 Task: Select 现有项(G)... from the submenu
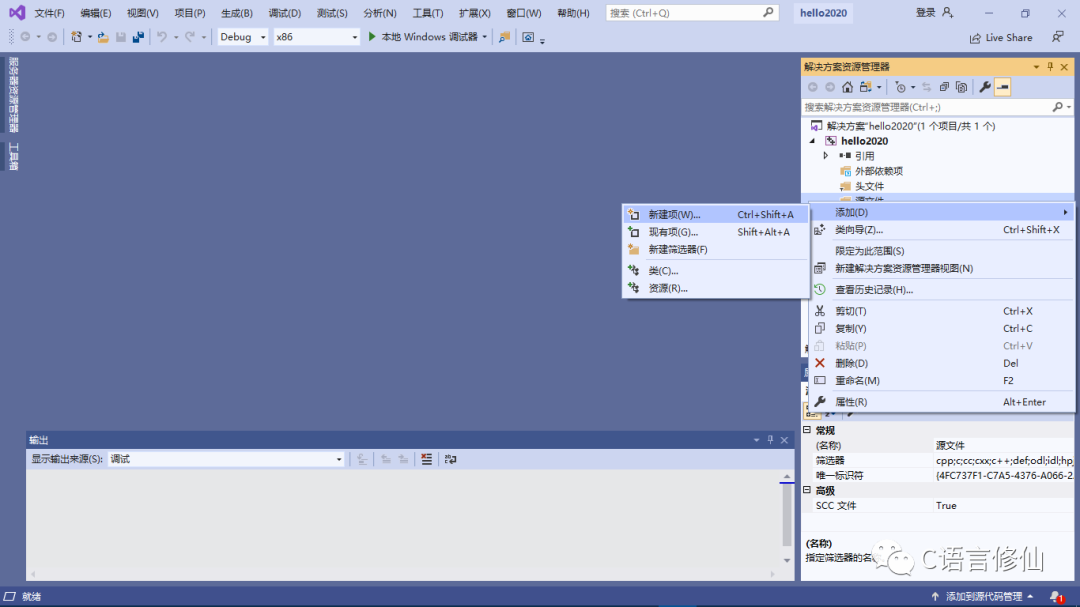(x=715, y=232)
